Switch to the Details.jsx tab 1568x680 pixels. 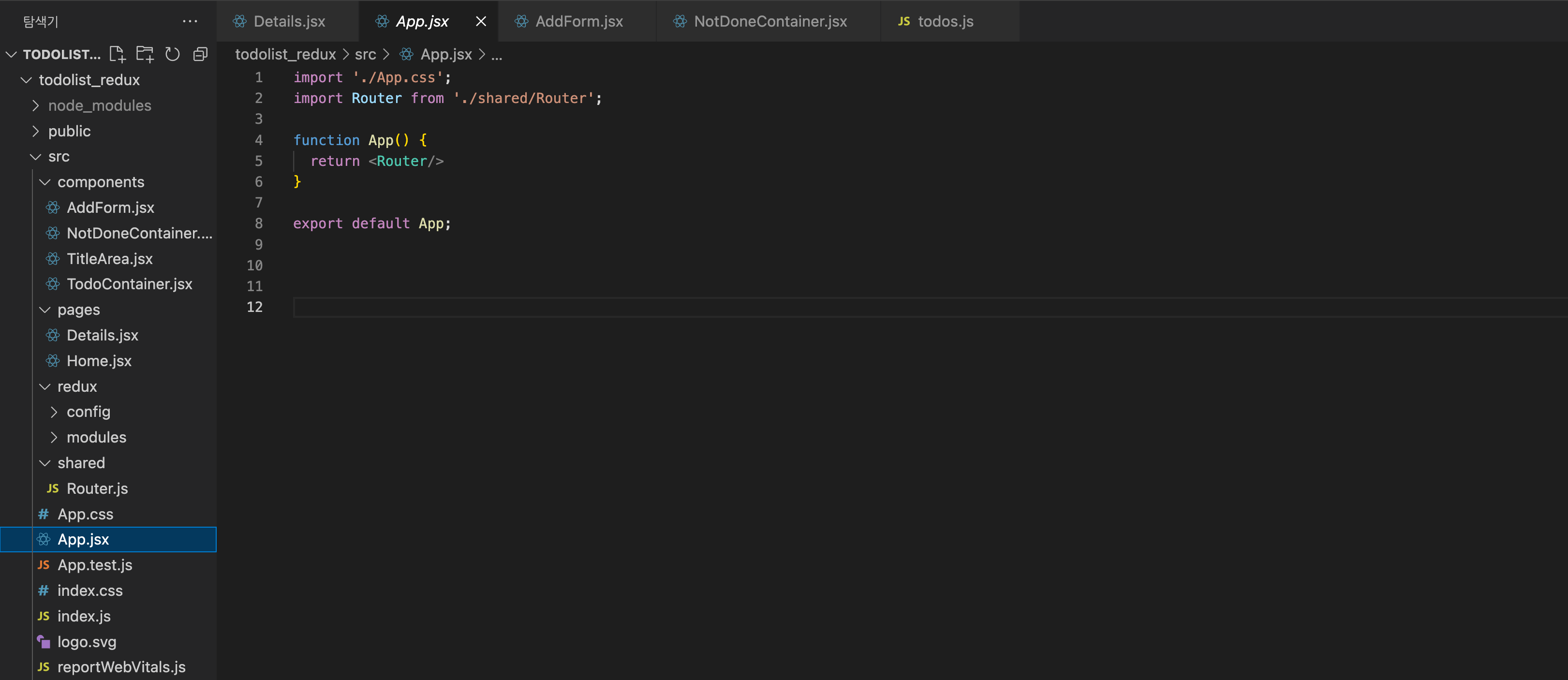(289, 21)
